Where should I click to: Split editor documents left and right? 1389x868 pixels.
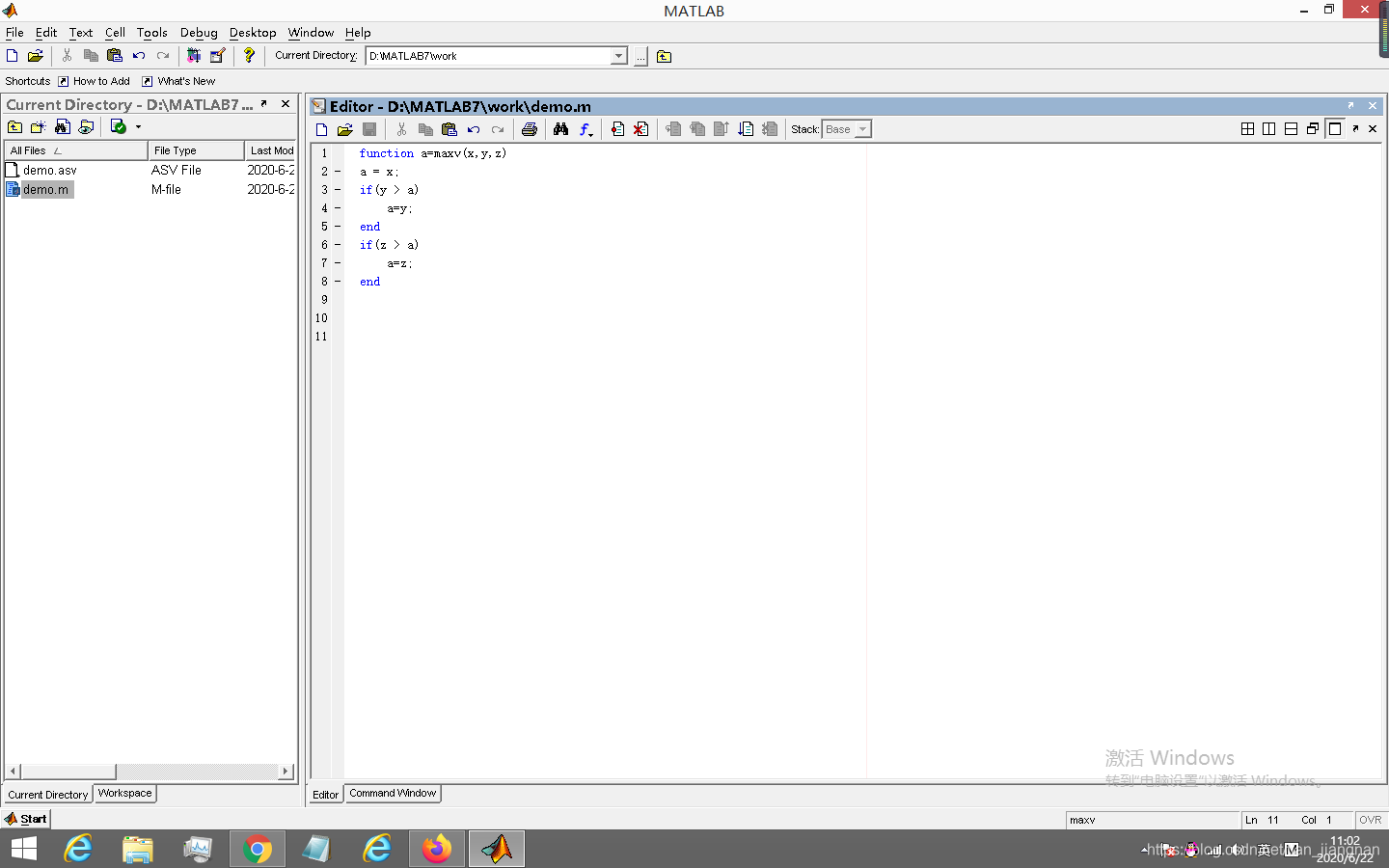pos(1269,128)
